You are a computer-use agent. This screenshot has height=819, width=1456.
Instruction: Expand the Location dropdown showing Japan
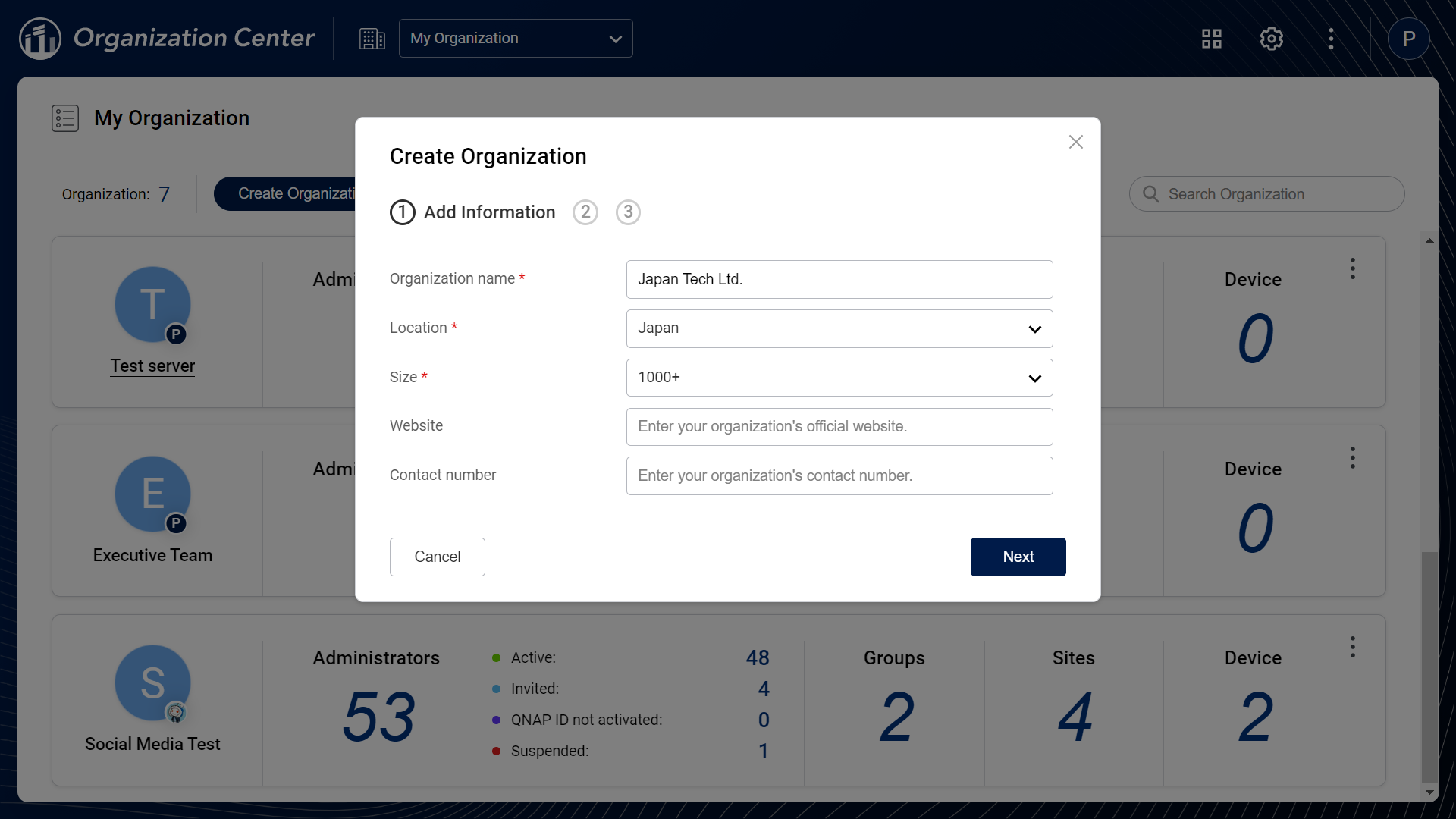pyautogui.click(x=839, y=328)
